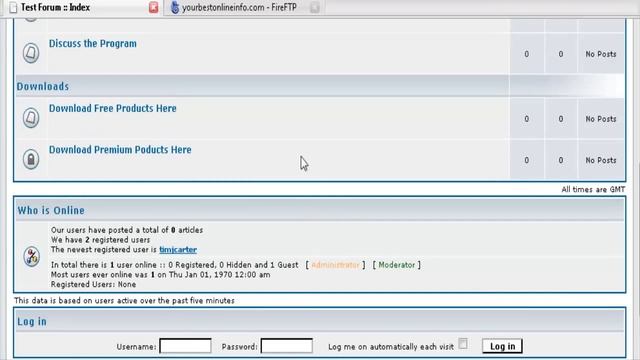Click the 'We have 2 registered users' text
The image size is (640, 360).
[x=100, y=240]
